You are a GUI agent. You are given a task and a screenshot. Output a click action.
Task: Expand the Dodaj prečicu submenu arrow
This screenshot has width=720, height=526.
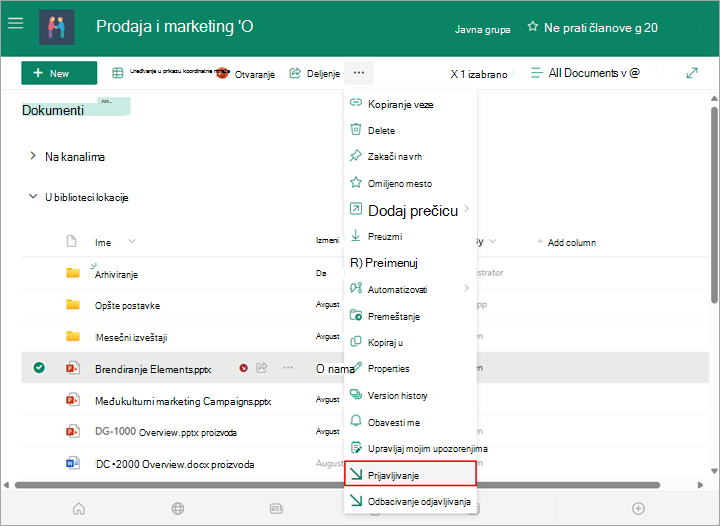pos(467,209)
